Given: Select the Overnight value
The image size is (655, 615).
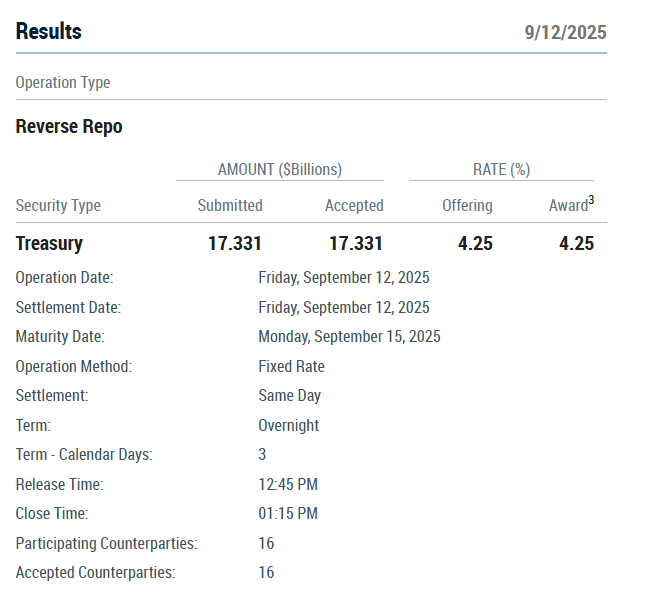Looking at the screenshot, I should 289,425.
